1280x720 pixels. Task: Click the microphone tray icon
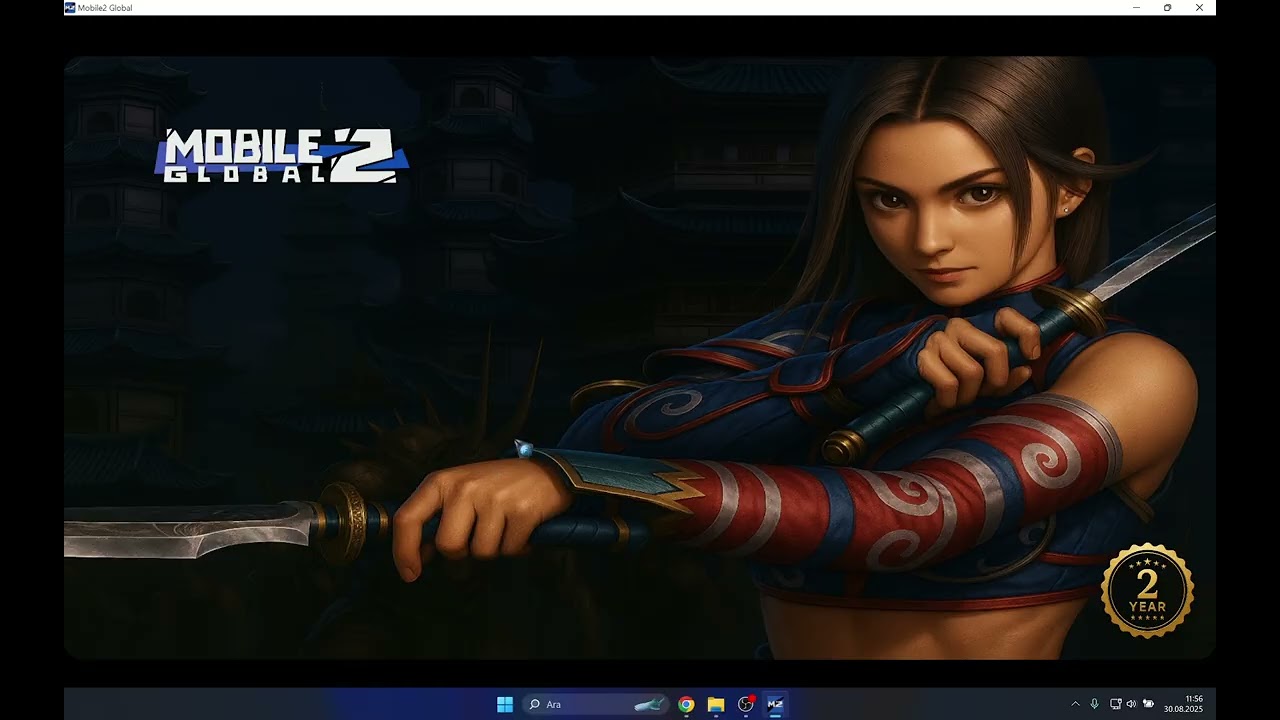(1095, 704)
